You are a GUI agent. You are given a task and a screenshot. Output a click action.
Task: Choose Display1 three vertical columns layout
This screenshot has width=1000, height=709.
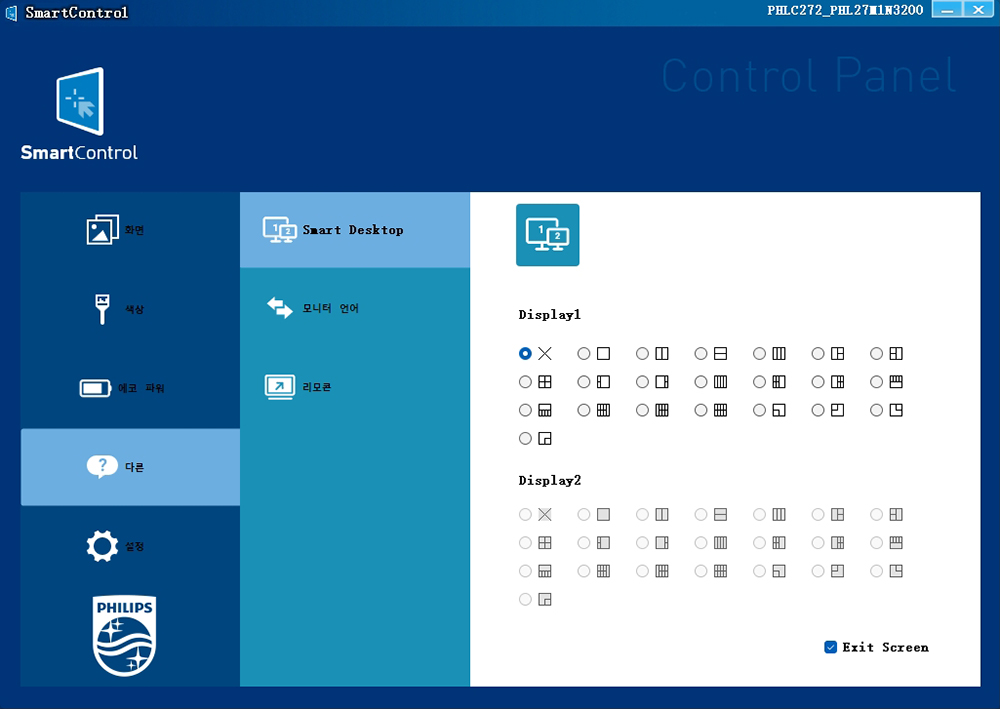(x=760, y=353)
